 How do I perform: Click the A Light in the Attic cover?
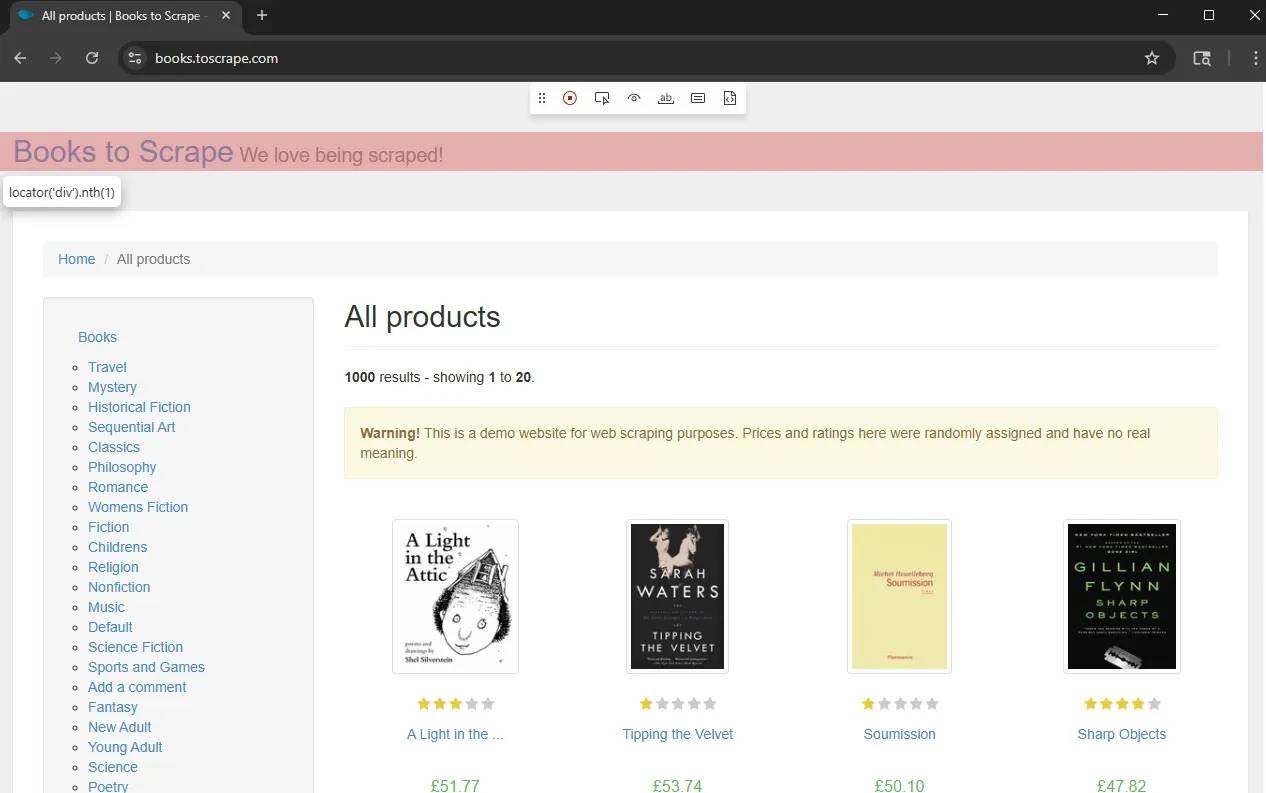(455, 596)
